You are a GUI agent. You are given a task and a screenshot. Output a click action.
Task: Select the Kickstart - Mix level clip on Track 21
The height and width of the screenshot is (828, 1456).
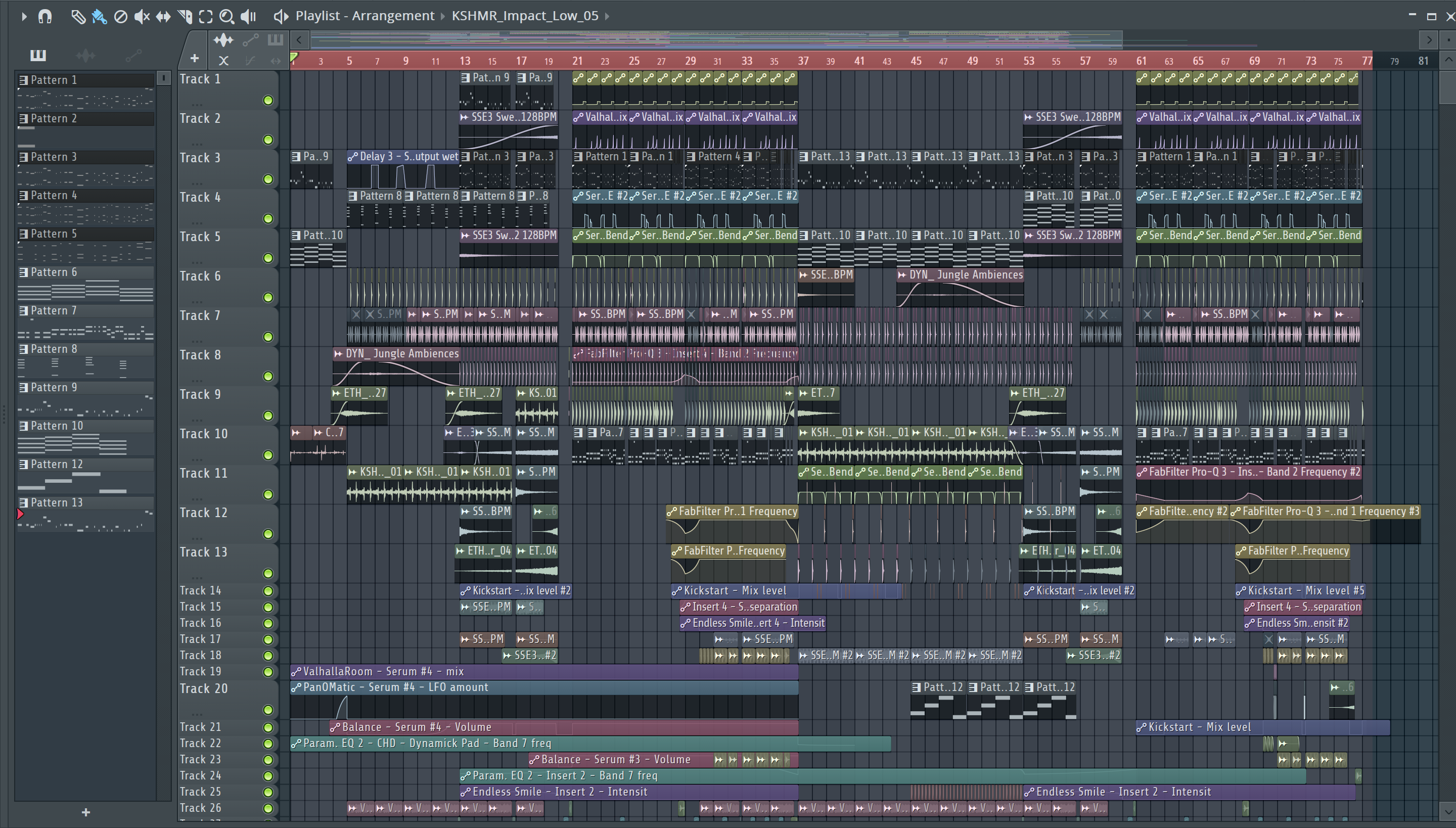1263,727
